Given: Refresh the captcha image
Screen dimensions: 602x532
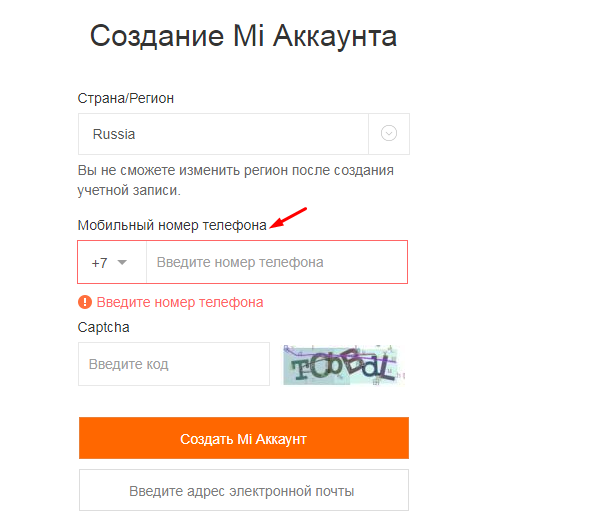Looking at the screenshot, I should [x=340, y=365].
